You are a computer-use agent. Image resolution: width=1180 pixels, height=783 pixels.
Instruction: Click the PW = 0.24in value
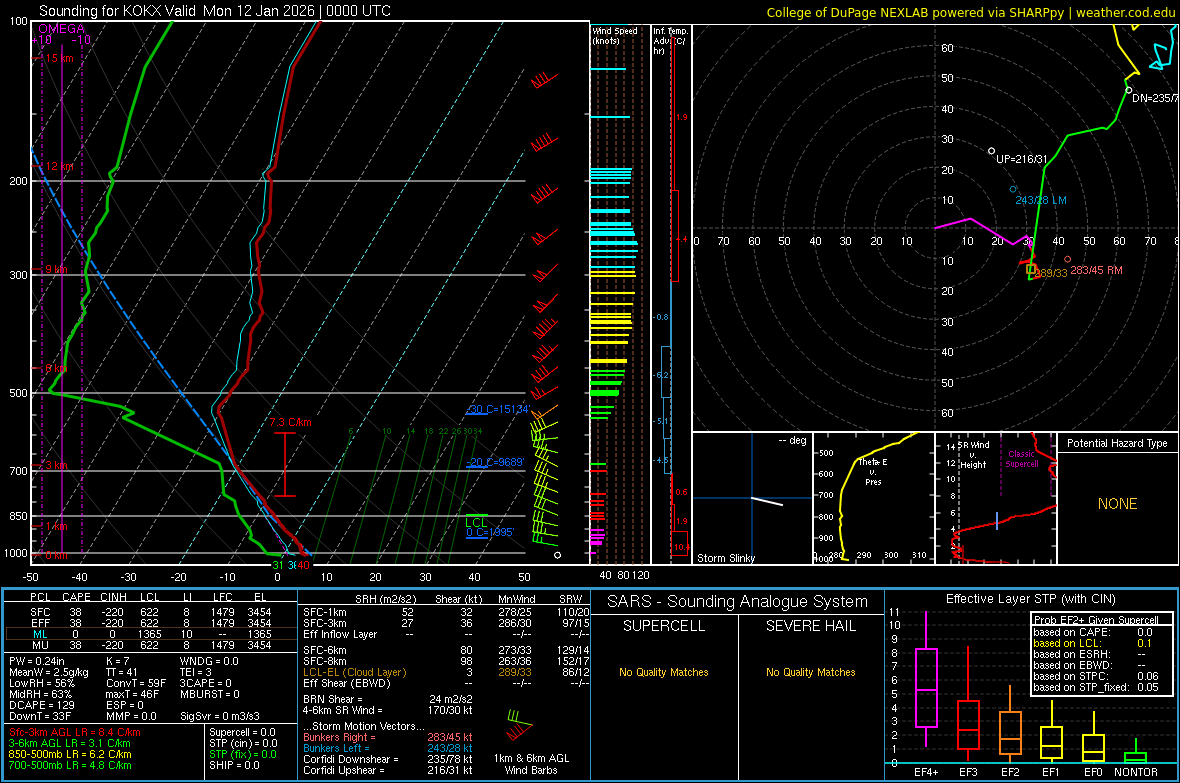tap(38, 661)
